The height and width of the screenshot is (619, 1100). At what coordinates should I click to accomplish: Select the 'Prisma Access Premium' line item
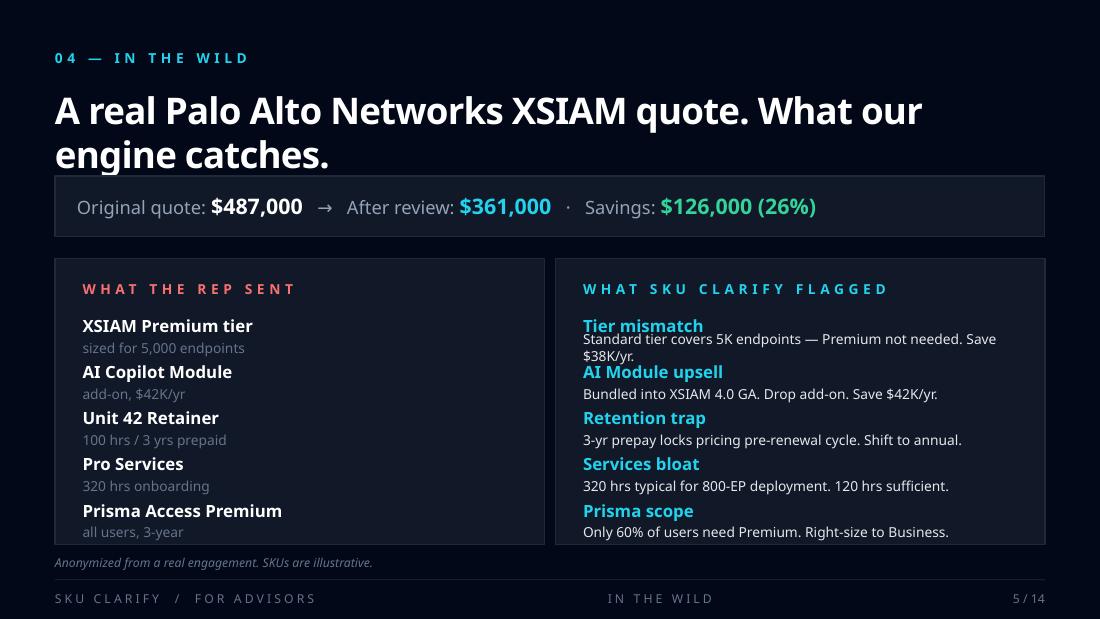click(182, 511)
